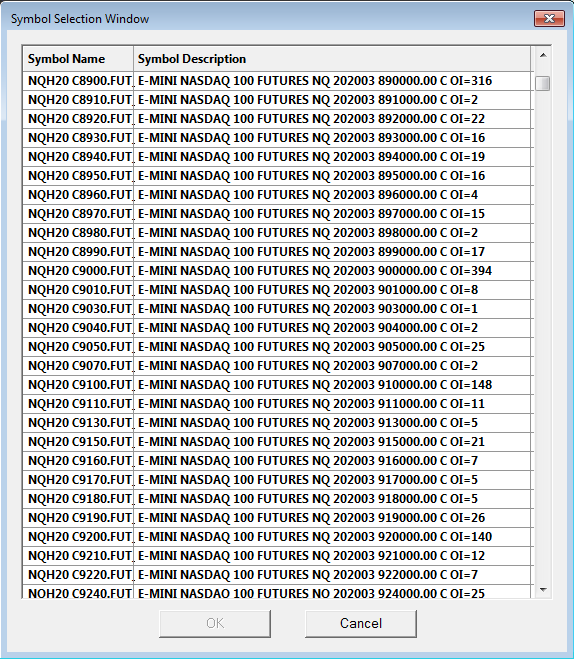Click Symbol Description column header
The image size is (574, 659).
[x=332, y=59]
